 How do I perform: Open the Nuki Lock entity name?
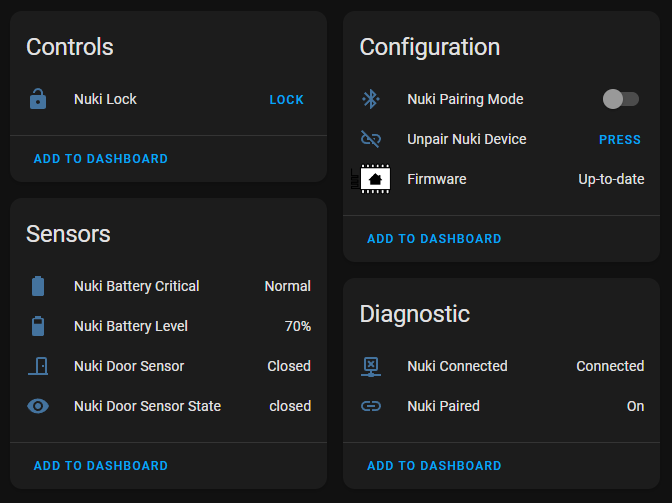[x=105, y=99]
